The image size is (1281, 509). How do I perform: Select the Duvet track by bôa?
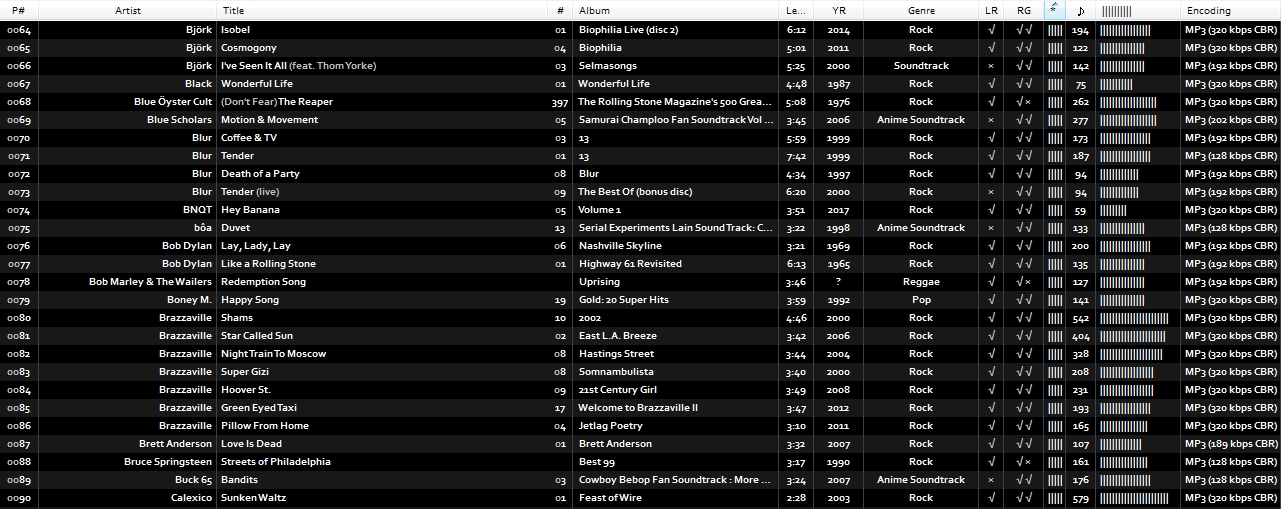click(x=236, y=228)
